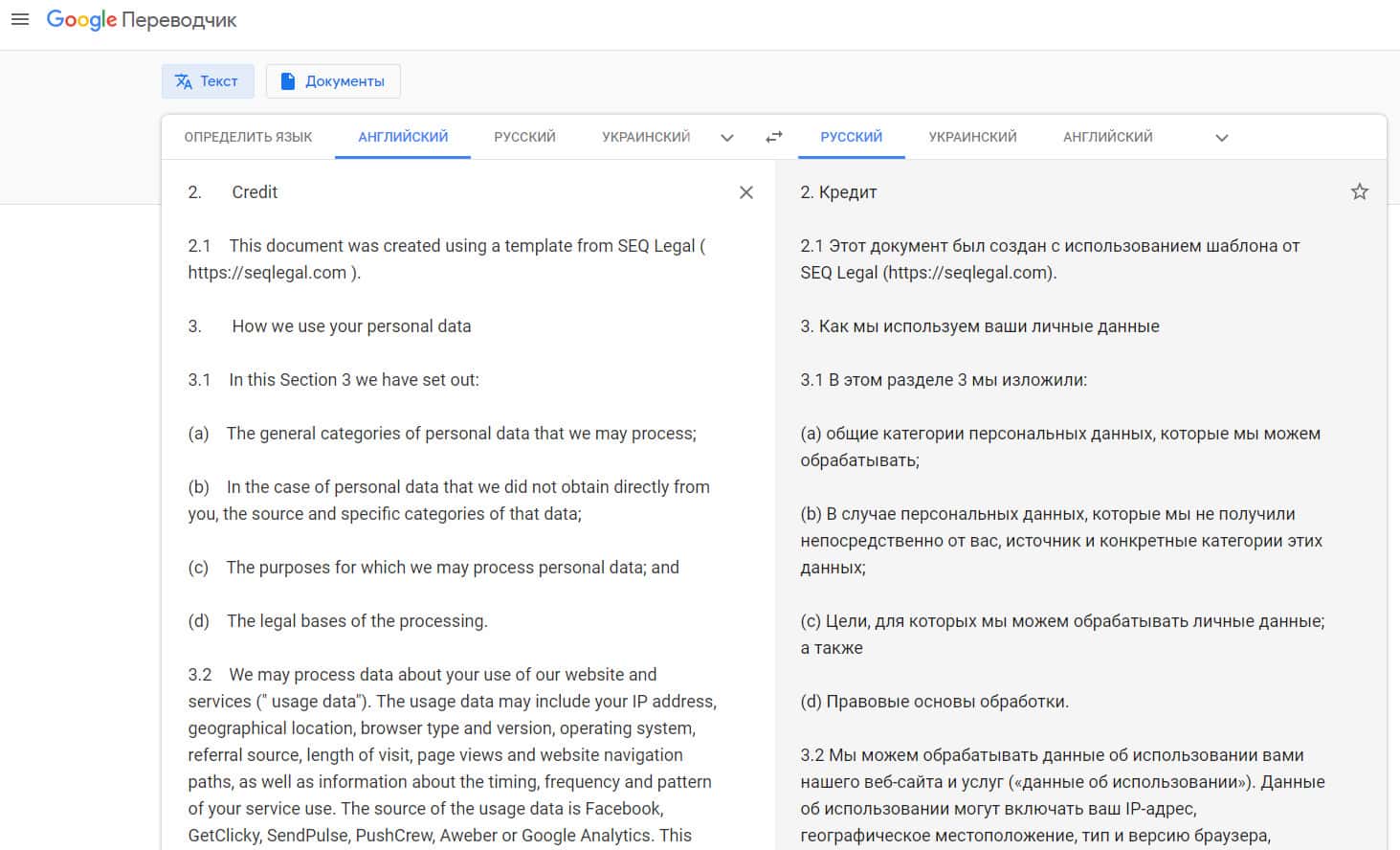Switch to Документы translation mode
Viewport: 1400px width, 850px height.
tap(333, 81)
